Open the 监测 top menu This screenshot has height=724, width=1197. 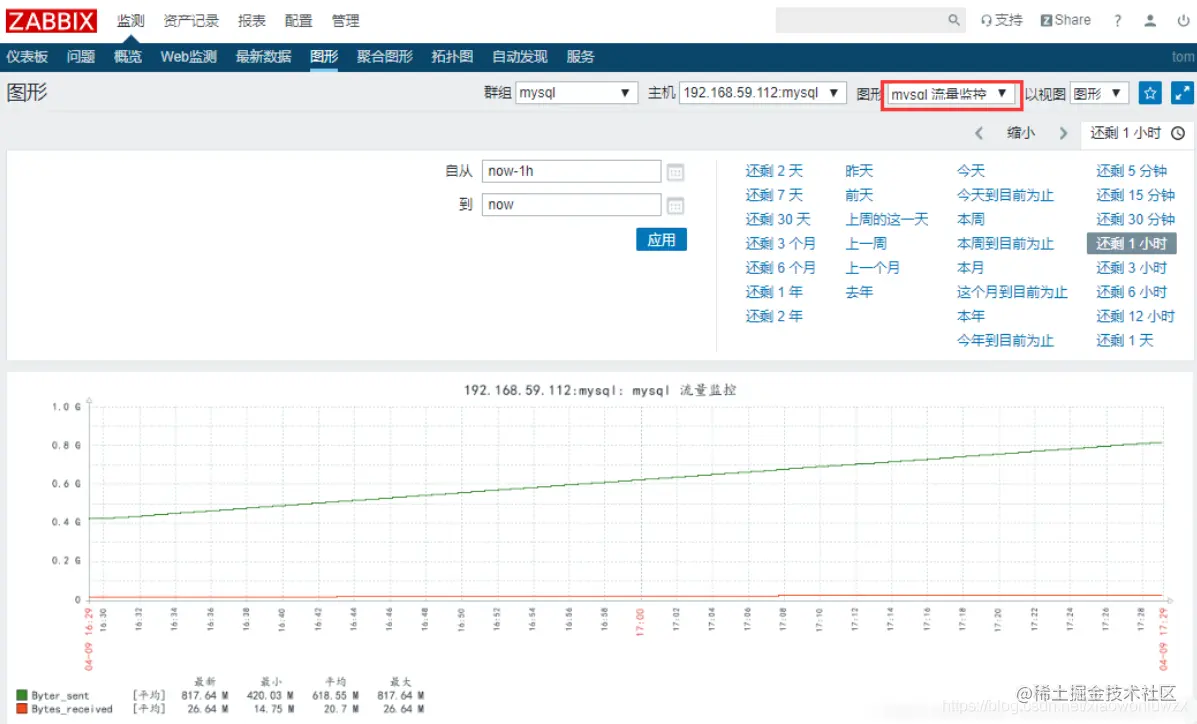coord(131,21)
